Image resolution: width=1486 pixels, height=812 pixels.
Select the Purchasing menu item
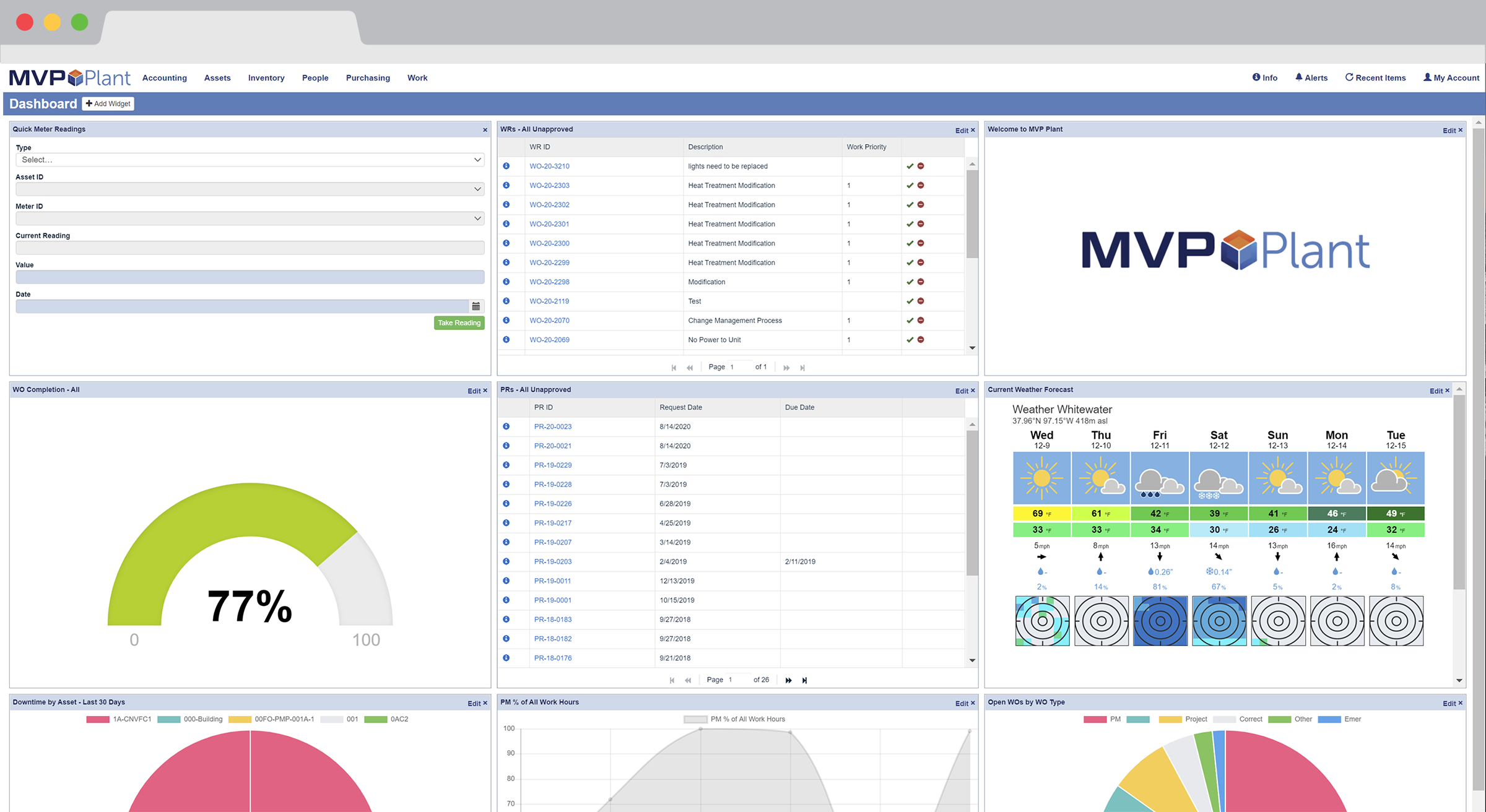coord(368,77)
